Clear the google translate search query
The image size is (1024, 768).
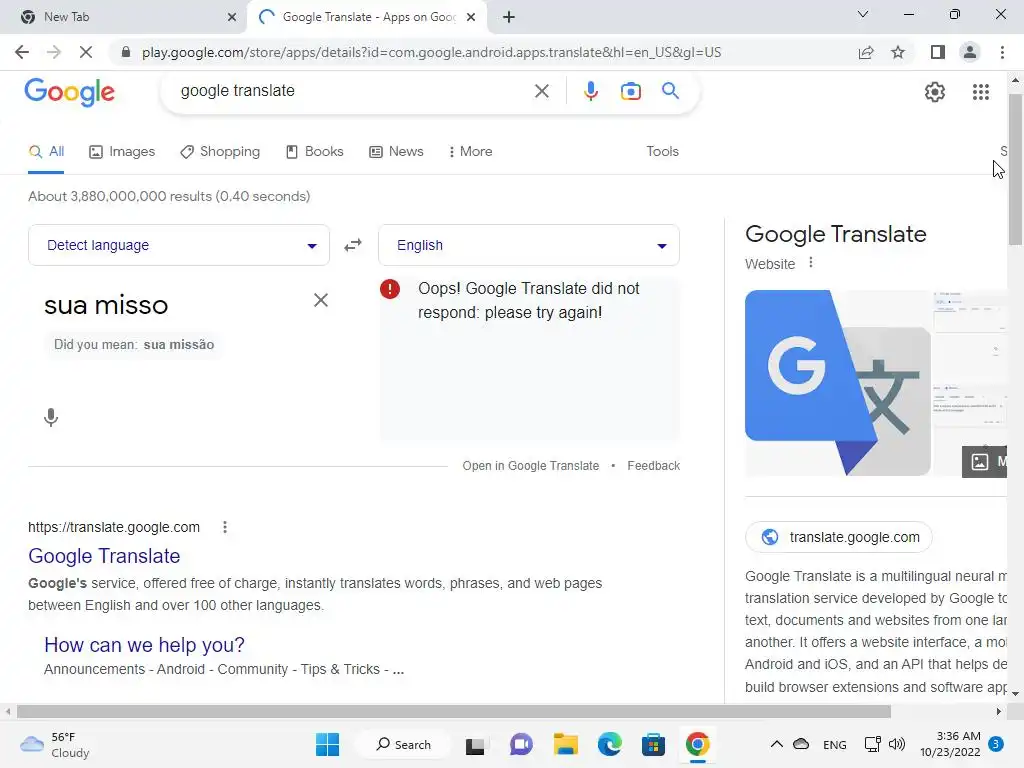pos(541,91)
